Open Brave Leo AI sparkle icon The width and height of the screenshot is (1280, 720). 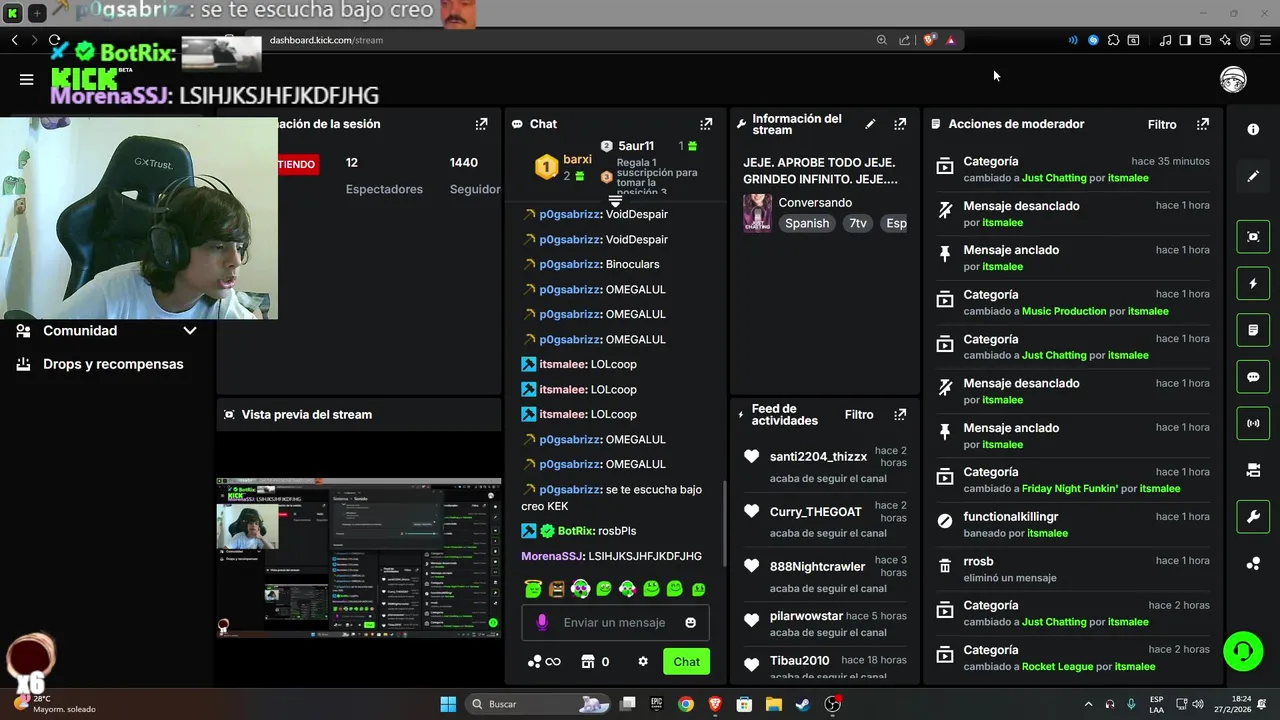pyautogui.click(x=1225, y=40)
